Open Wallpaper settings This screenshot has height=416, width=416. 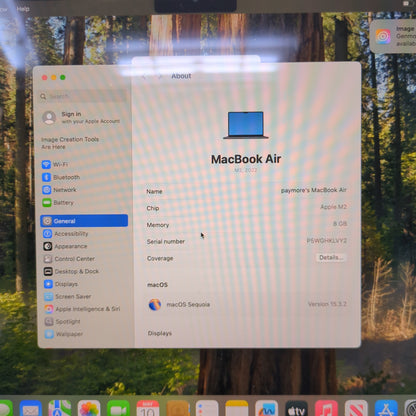(x=64, y=334)
